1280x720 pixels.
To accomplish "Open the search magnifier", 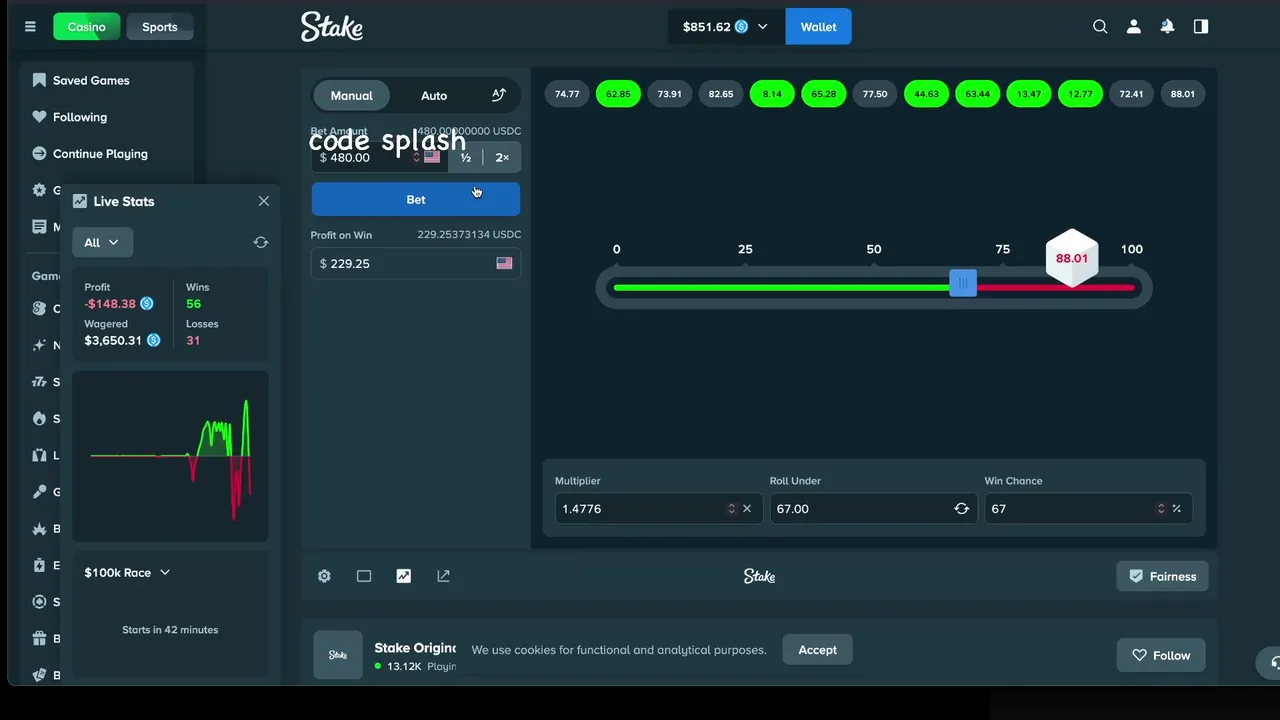I will (1100, 27).
